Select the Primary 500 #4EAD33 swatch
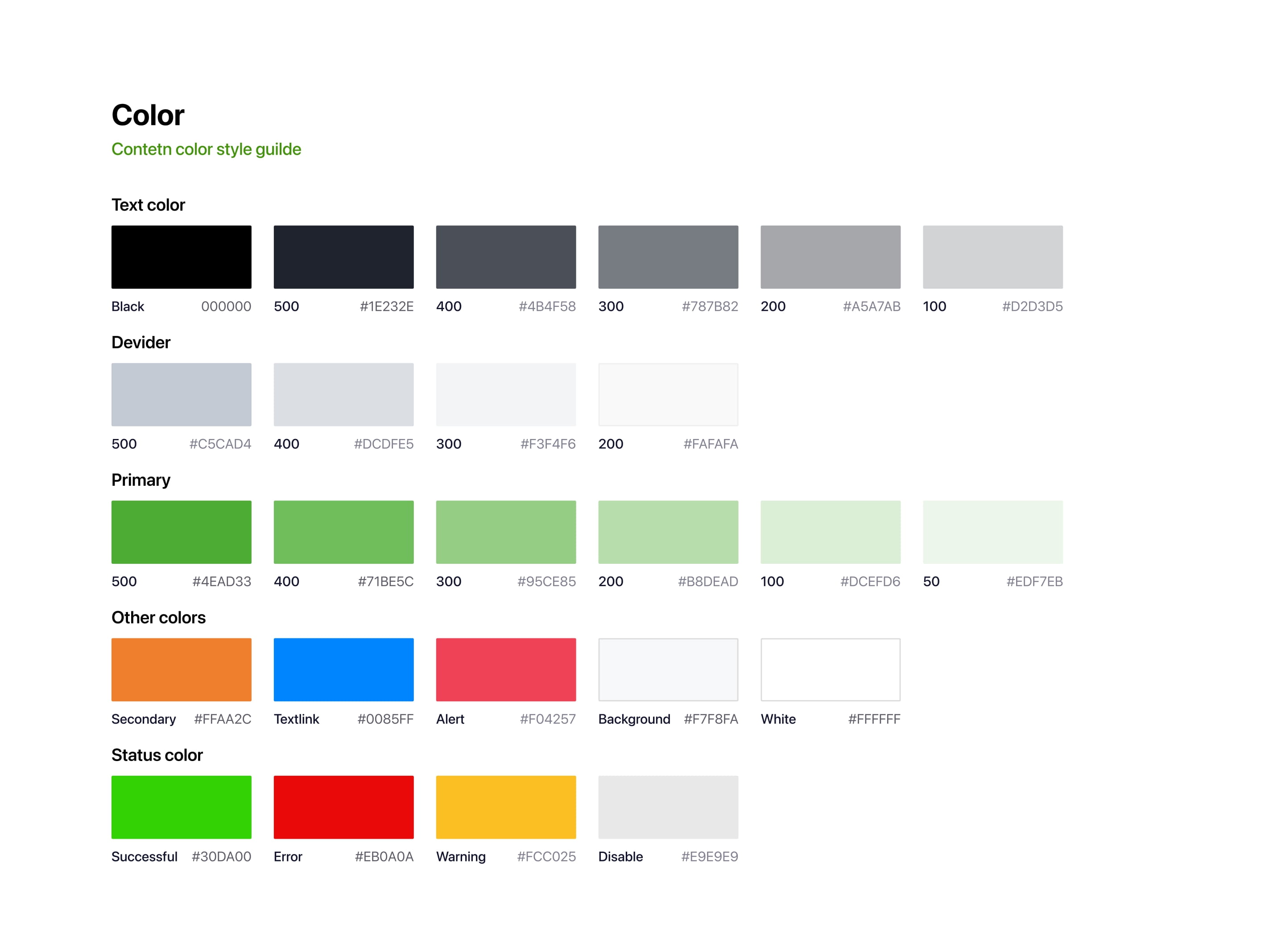Screen dimensions: 1269x952 point(181,532)
